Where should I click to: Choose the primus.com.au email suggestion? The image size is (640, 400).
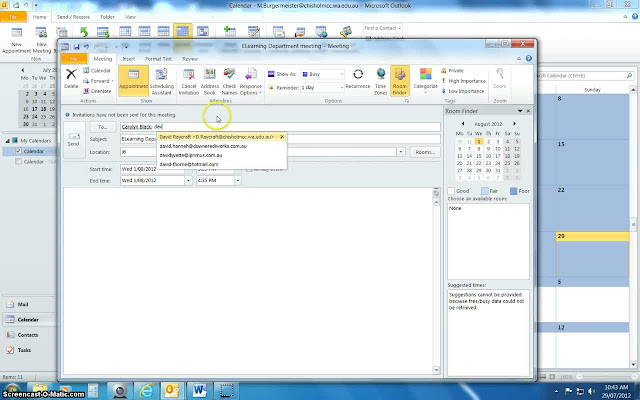222,155
